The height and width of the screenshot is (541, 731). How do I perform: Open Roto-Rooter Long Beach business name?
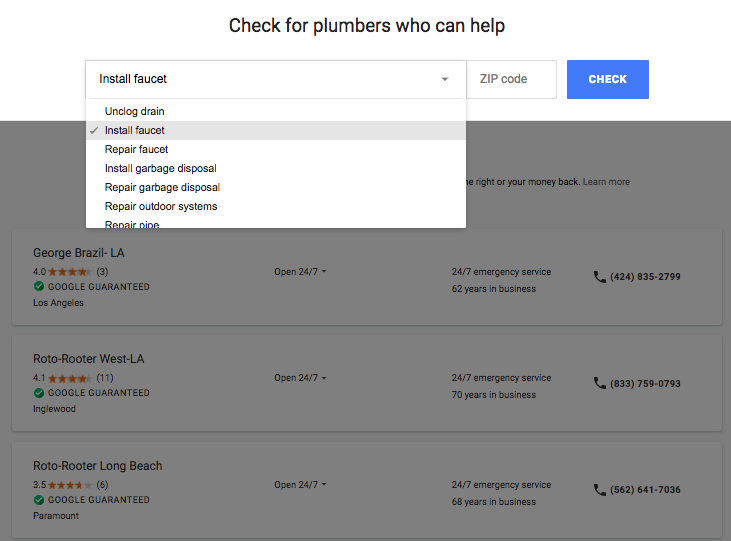(97, 465)
